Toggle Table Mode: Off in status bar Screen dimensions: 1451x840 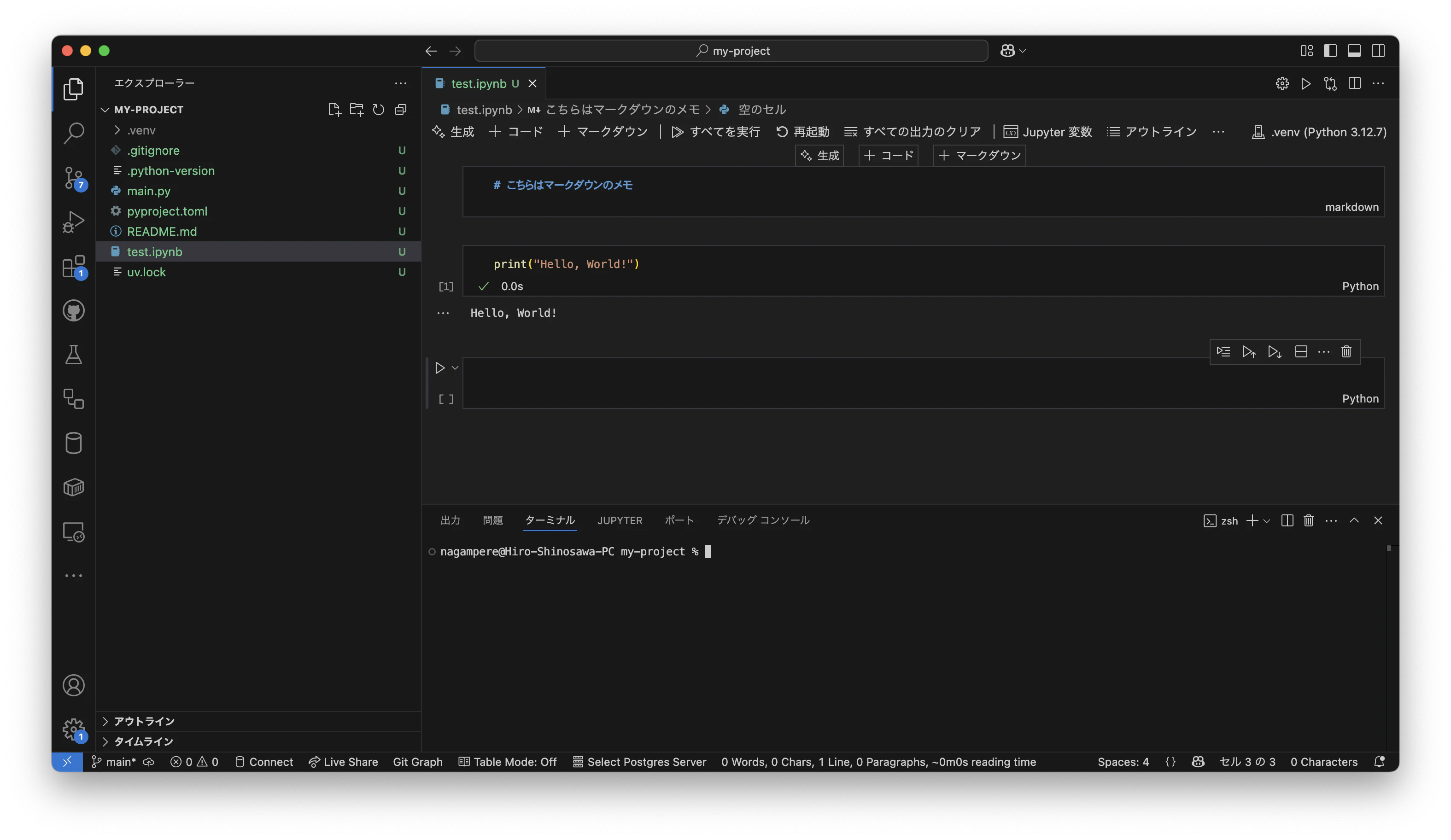[x=507, y=762]
